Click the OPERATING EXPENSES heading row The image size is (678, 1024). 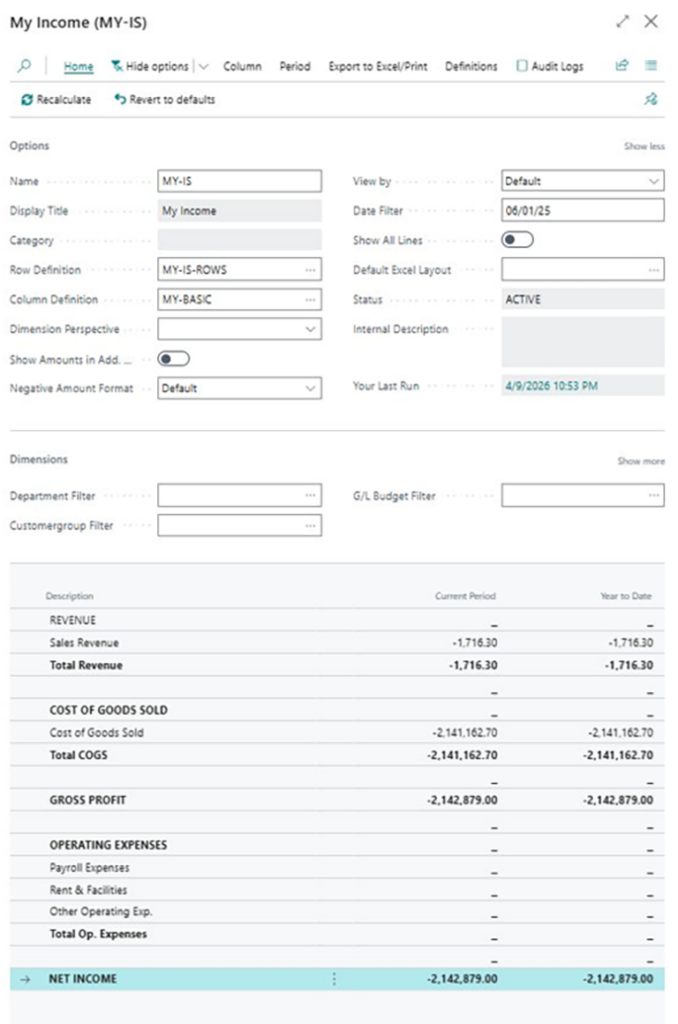tap(337, 845)
